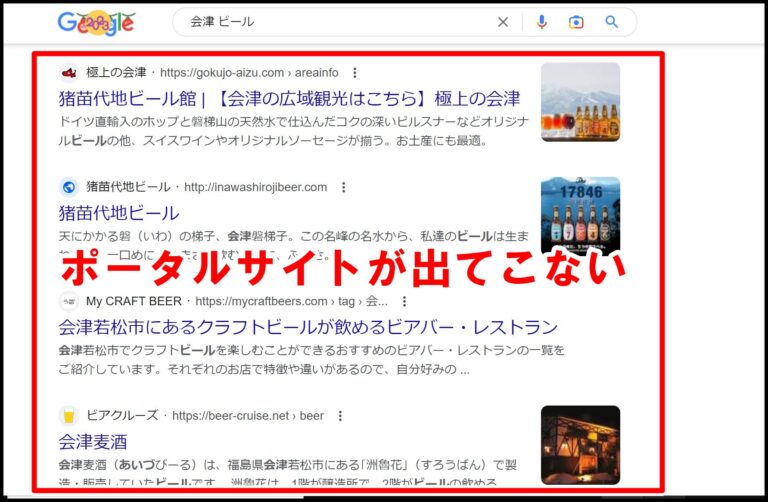Open more options for the inawashirojibeer.com result
Screen dimensions: 768x502
click(343, 187)
